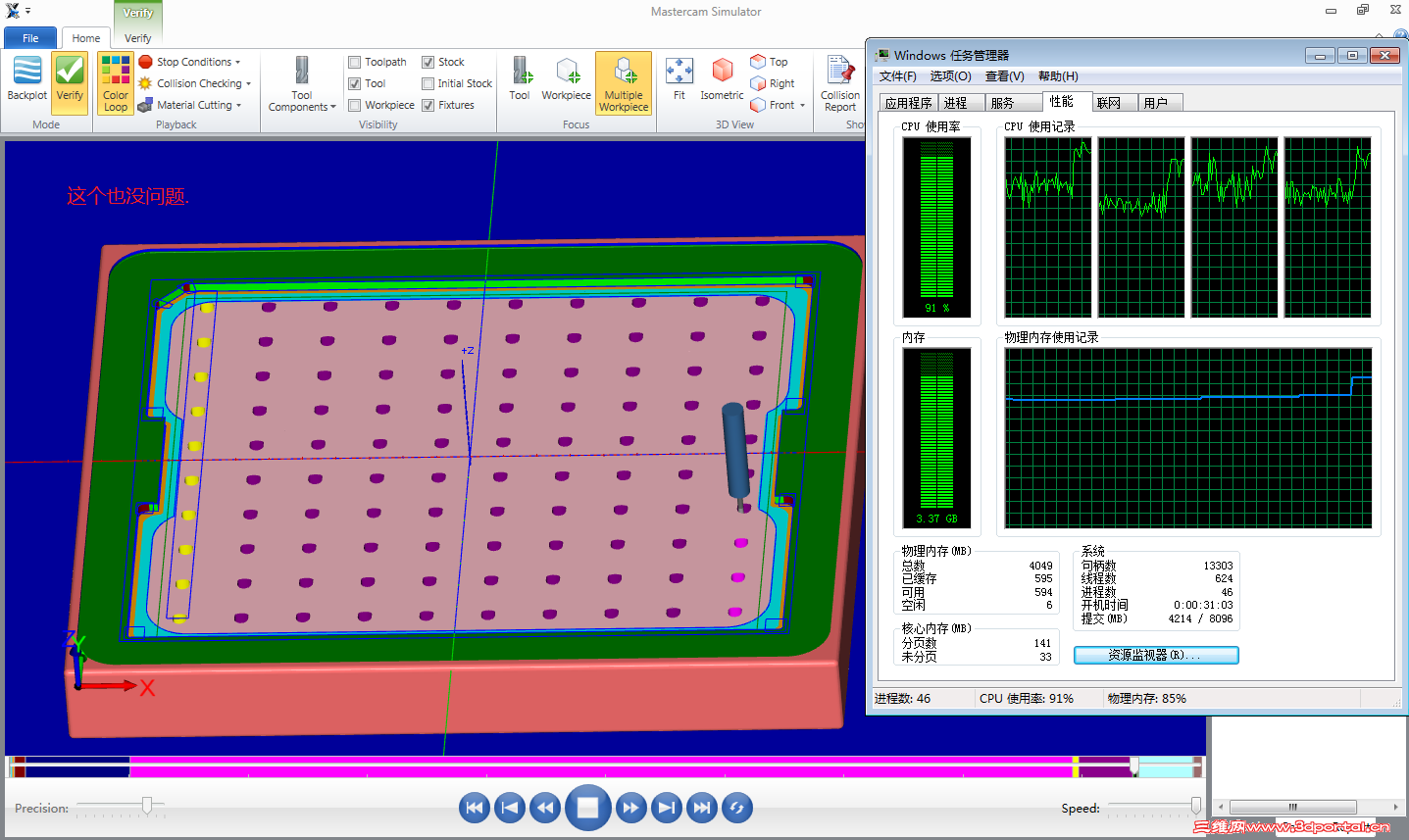Expand the Stop Conditions dropdown arrow
The width and height of the screenshot is (1409, 840).
[237, 62]
